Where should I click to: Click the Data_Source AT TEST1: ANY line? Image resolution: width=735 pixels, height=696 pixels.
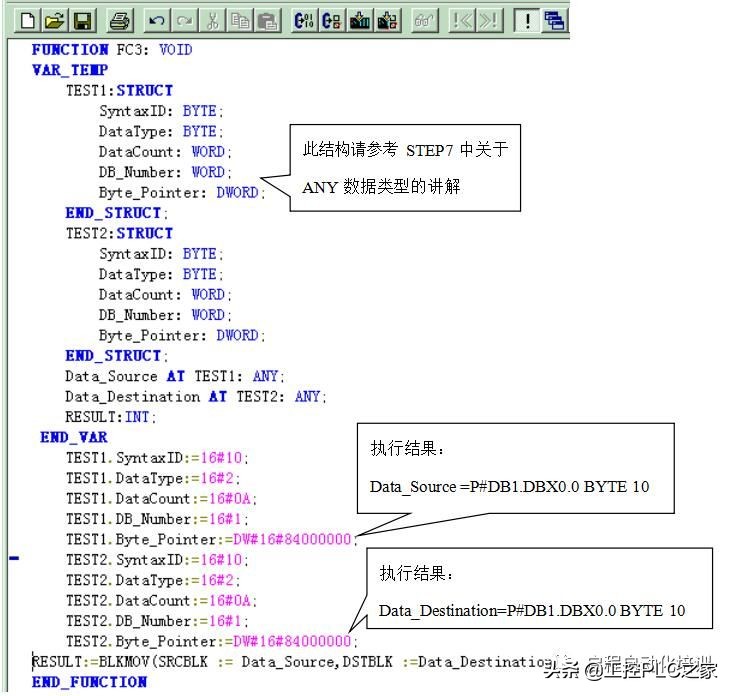tap(174, 376)
